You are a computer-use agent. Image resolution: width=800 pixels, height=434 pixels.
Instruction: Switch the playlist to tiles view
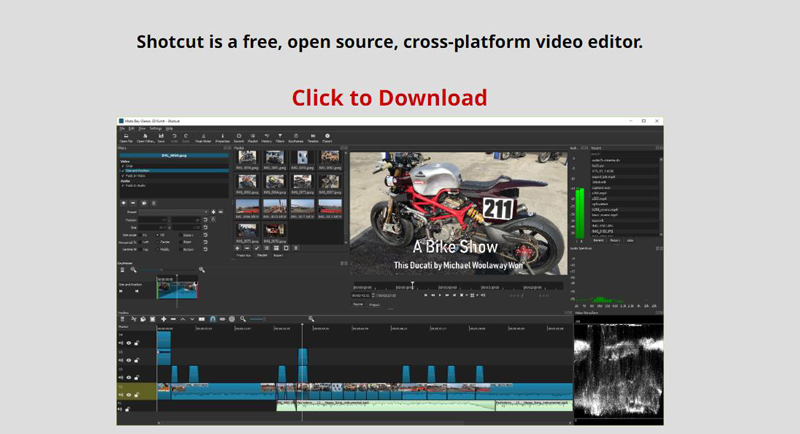[x=276, y=248]
